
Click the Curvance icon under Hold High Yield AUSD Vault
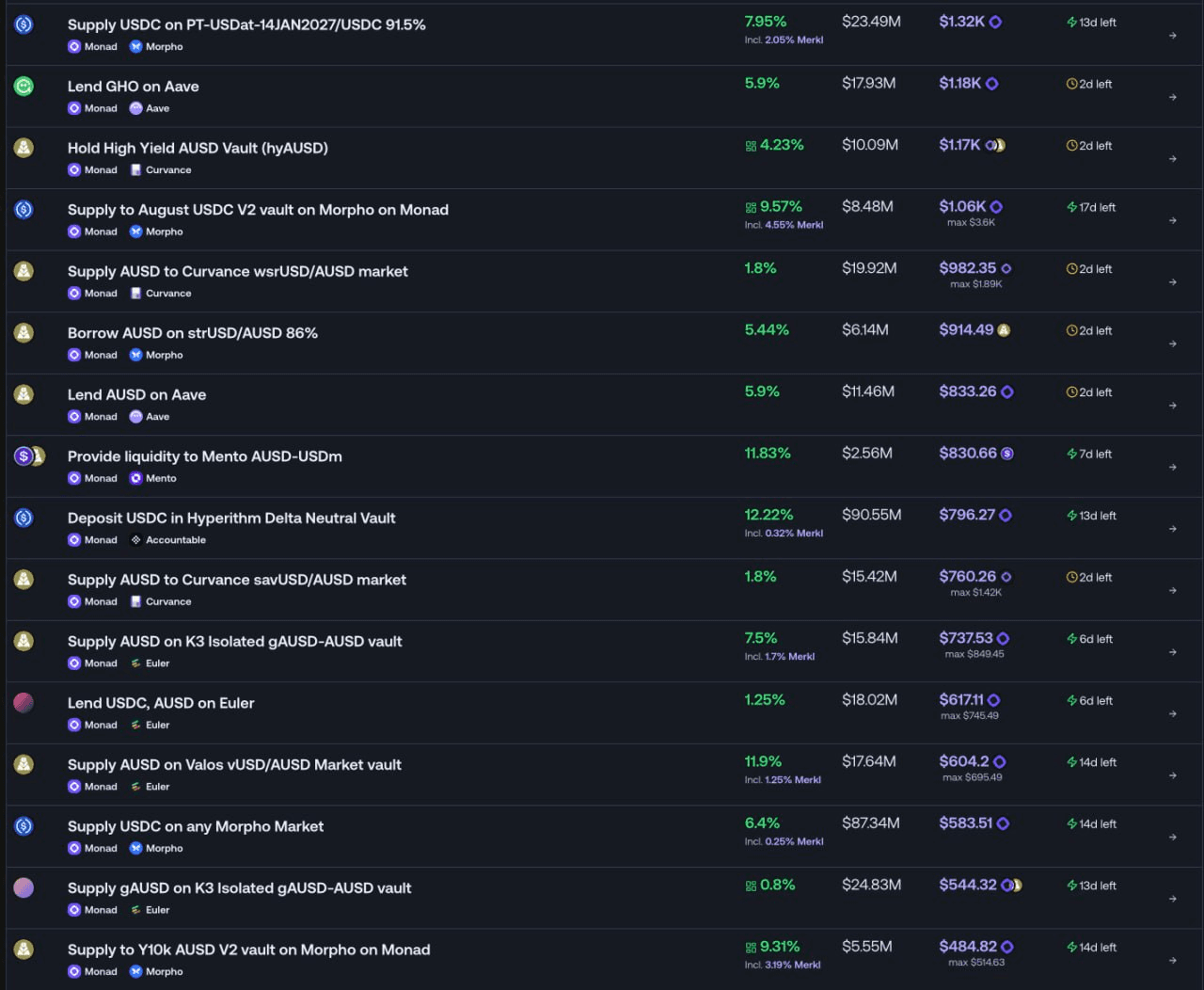pos(135,169)
